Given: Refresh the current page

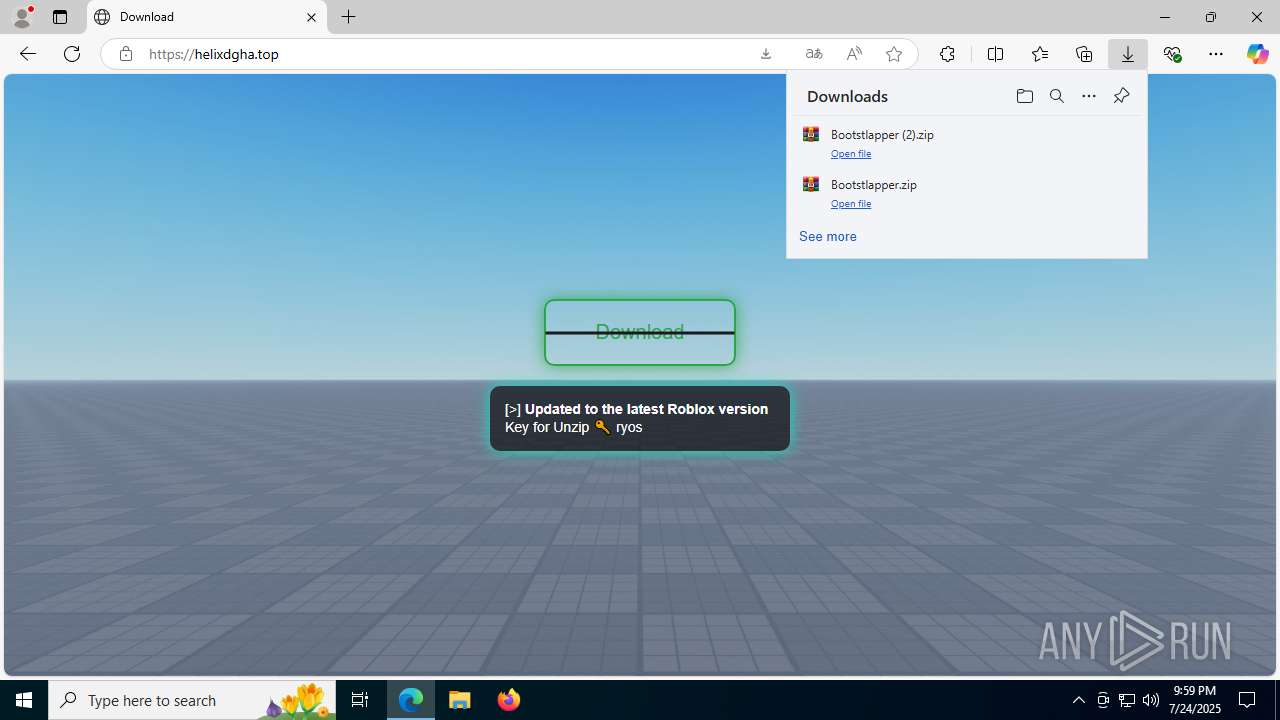Looking at the screenshot, I should [72, 54].
